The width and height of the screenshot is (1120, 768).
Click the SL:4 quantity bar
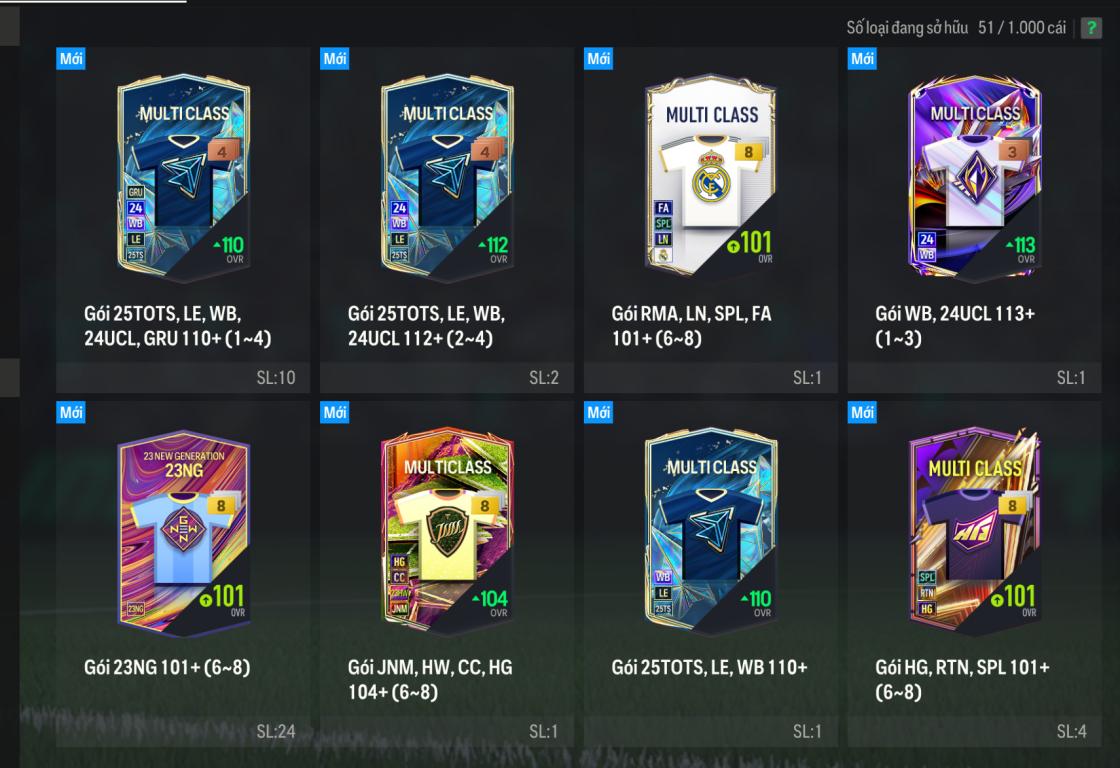(x=974, y=731)
